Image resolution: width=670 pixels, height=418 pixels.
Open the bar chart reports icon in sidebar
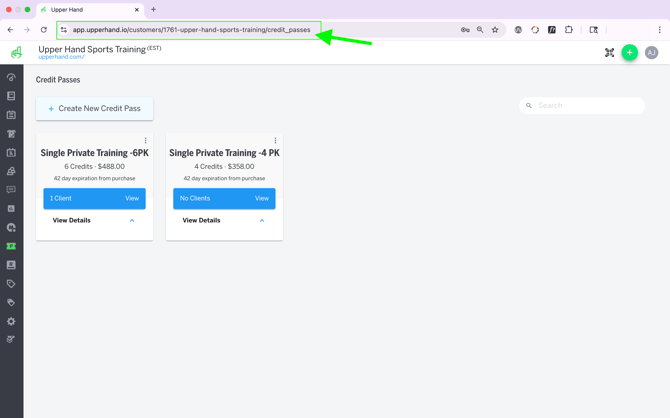point(11,209)
